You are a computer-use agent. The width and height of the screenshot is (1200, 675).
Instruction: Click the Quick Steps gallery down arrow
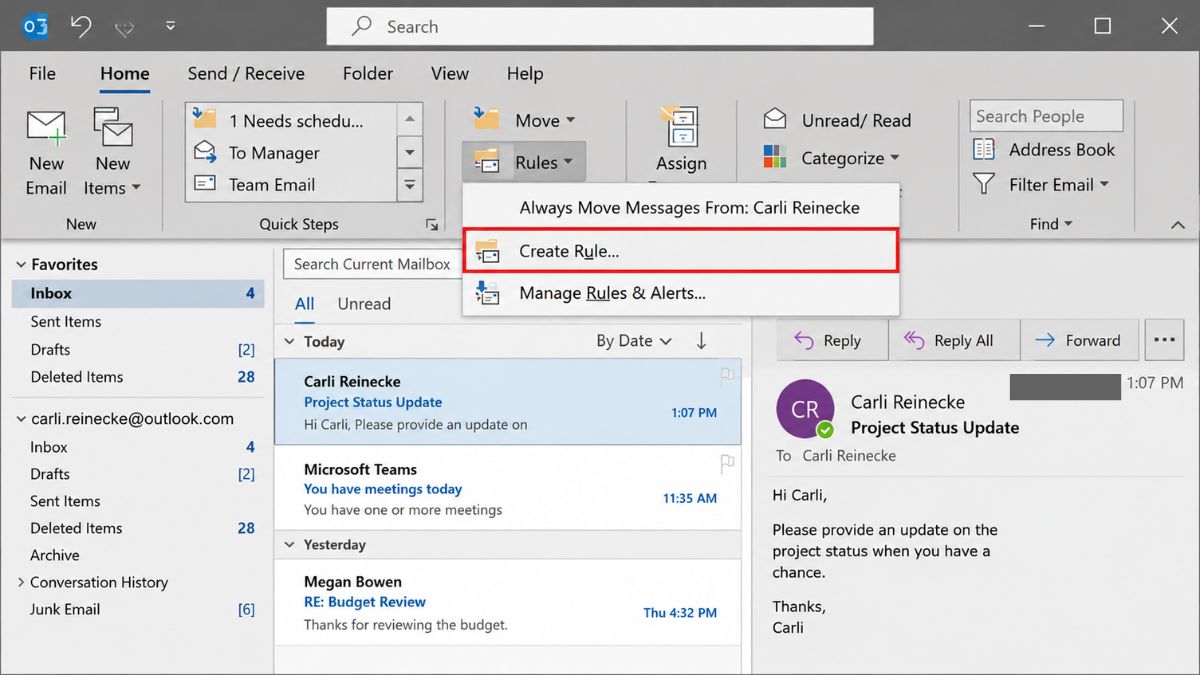tap(409, 152)
